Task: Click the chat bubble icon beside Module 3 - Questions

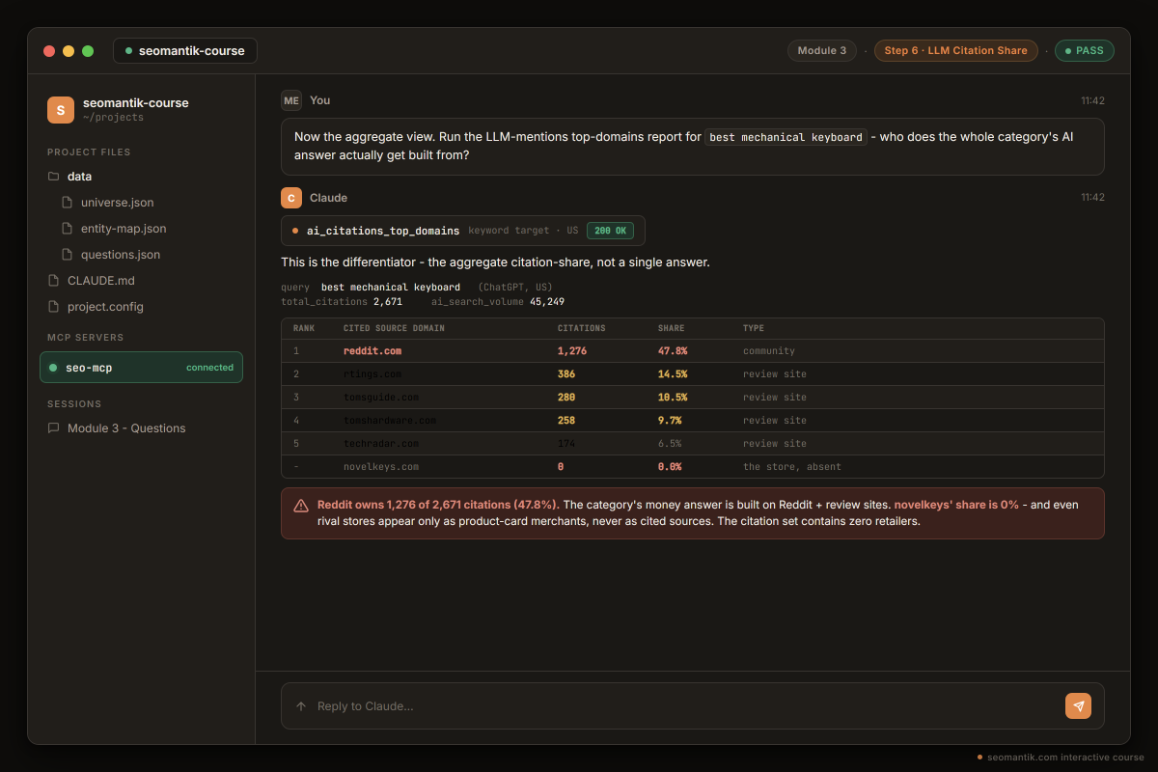Action: [x=53, y=428]
